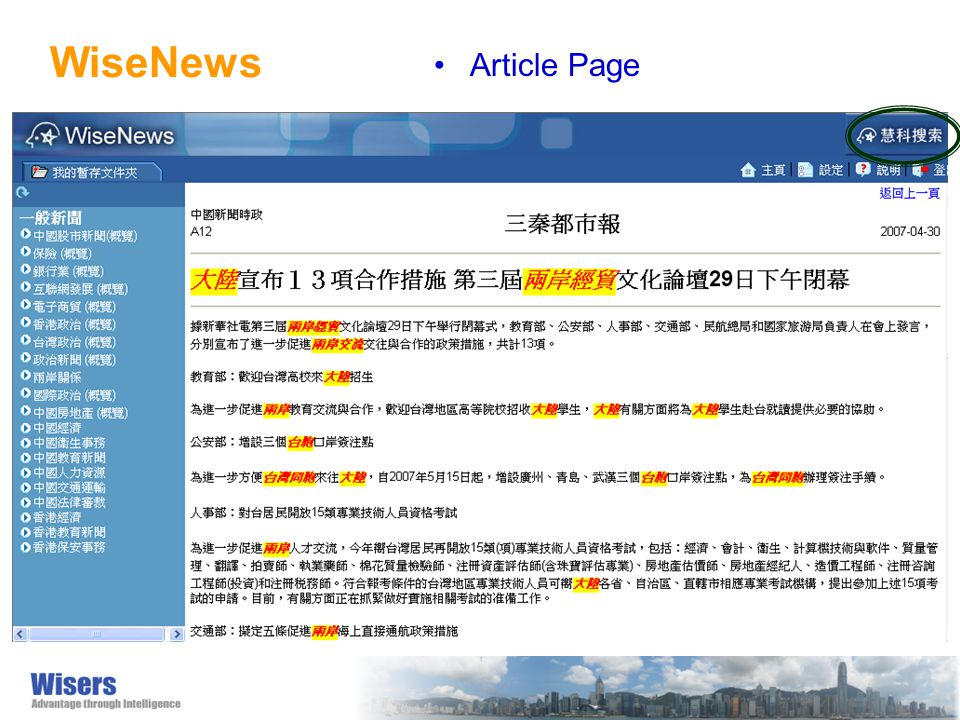This screenshot has width=960, height=720.
Task: Open the 中國房地產 (概覽) category
Action: (x=80, y=413)
